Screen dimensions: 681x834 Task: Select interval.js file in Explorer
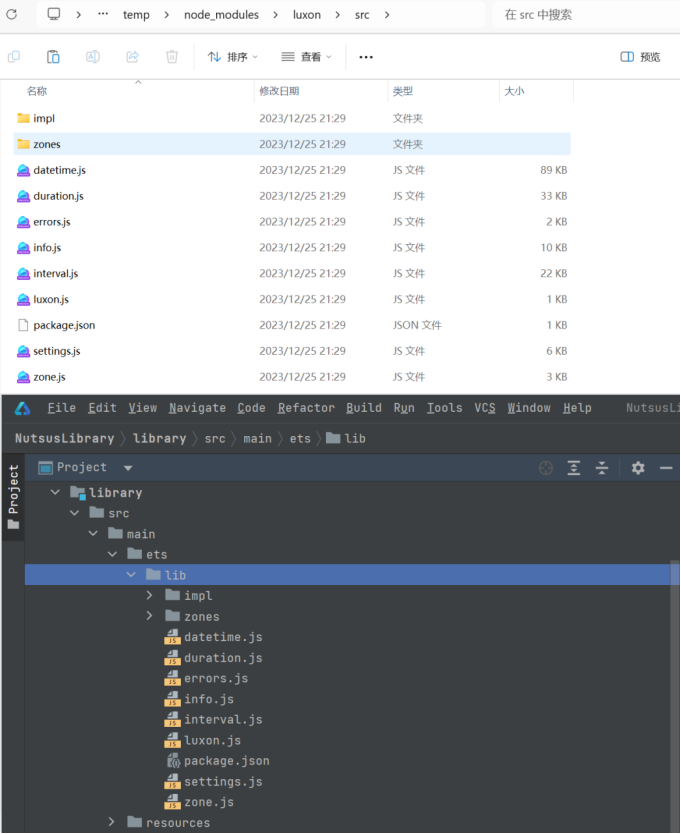coord(292,273)
